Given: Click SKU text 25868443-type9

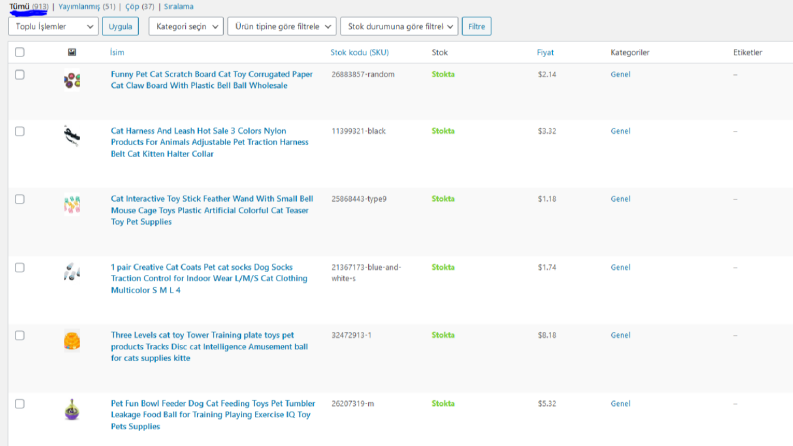Looking at the screenshot, I should coord(359,199).
